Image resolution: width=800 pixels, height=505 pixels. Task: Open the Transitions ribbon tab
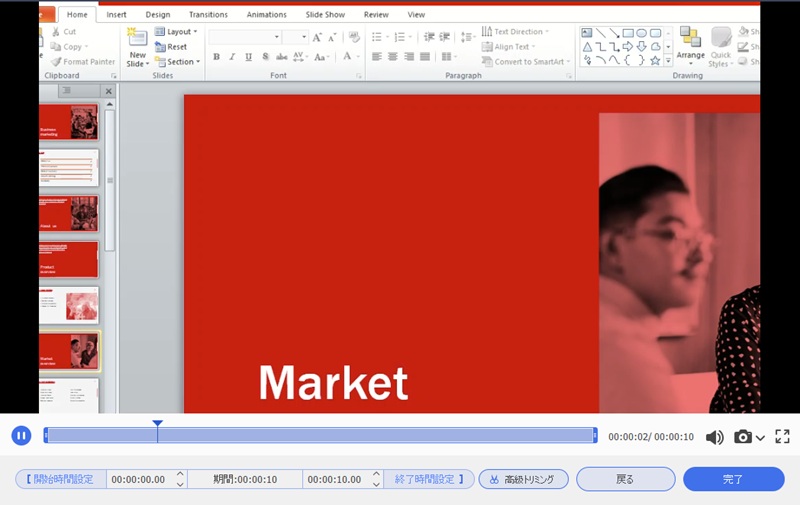click(208, 15)
